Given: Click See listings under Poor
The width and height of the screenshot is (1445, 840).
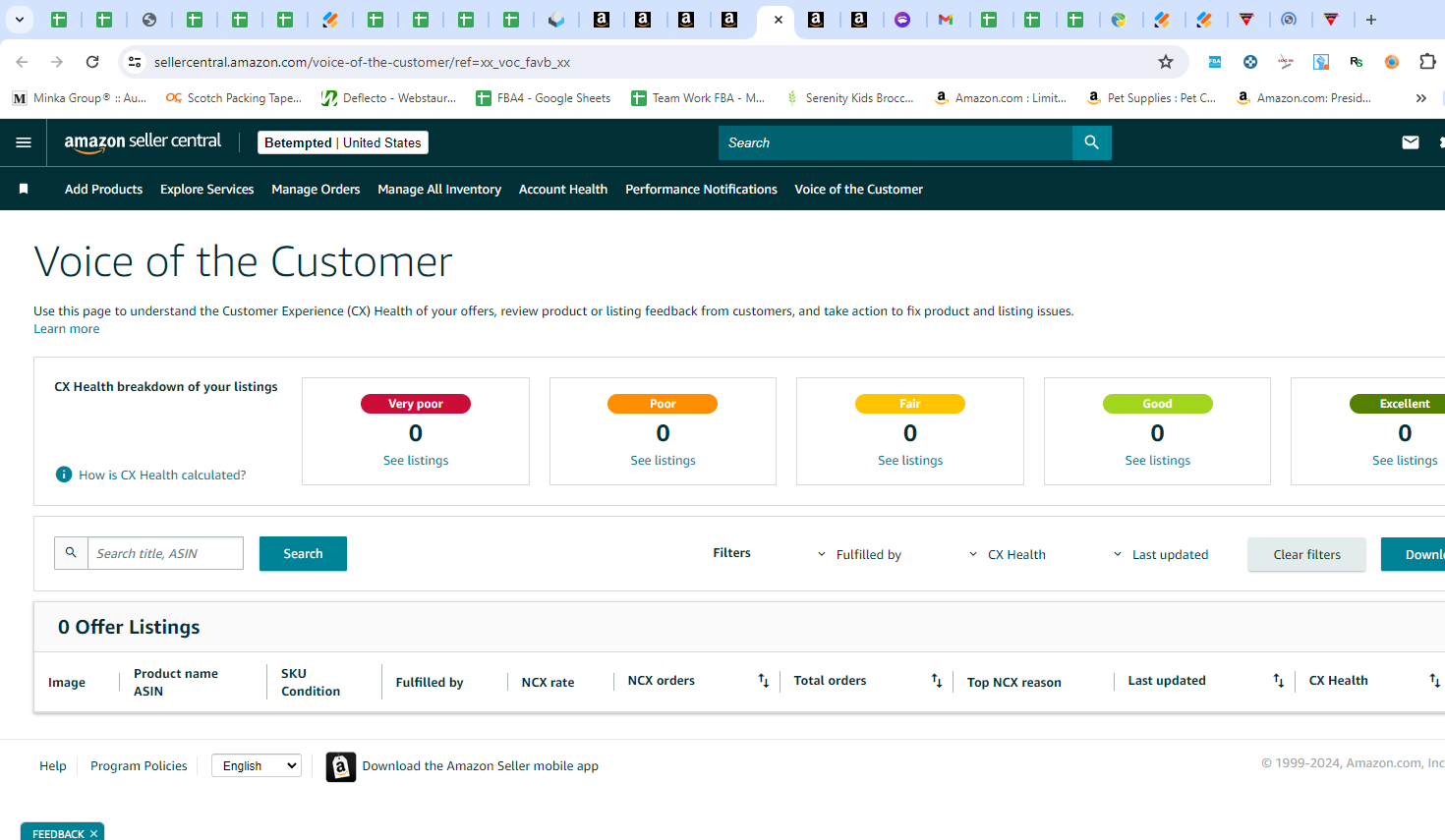Looking at the screenshot, I should tap(663, 460).
